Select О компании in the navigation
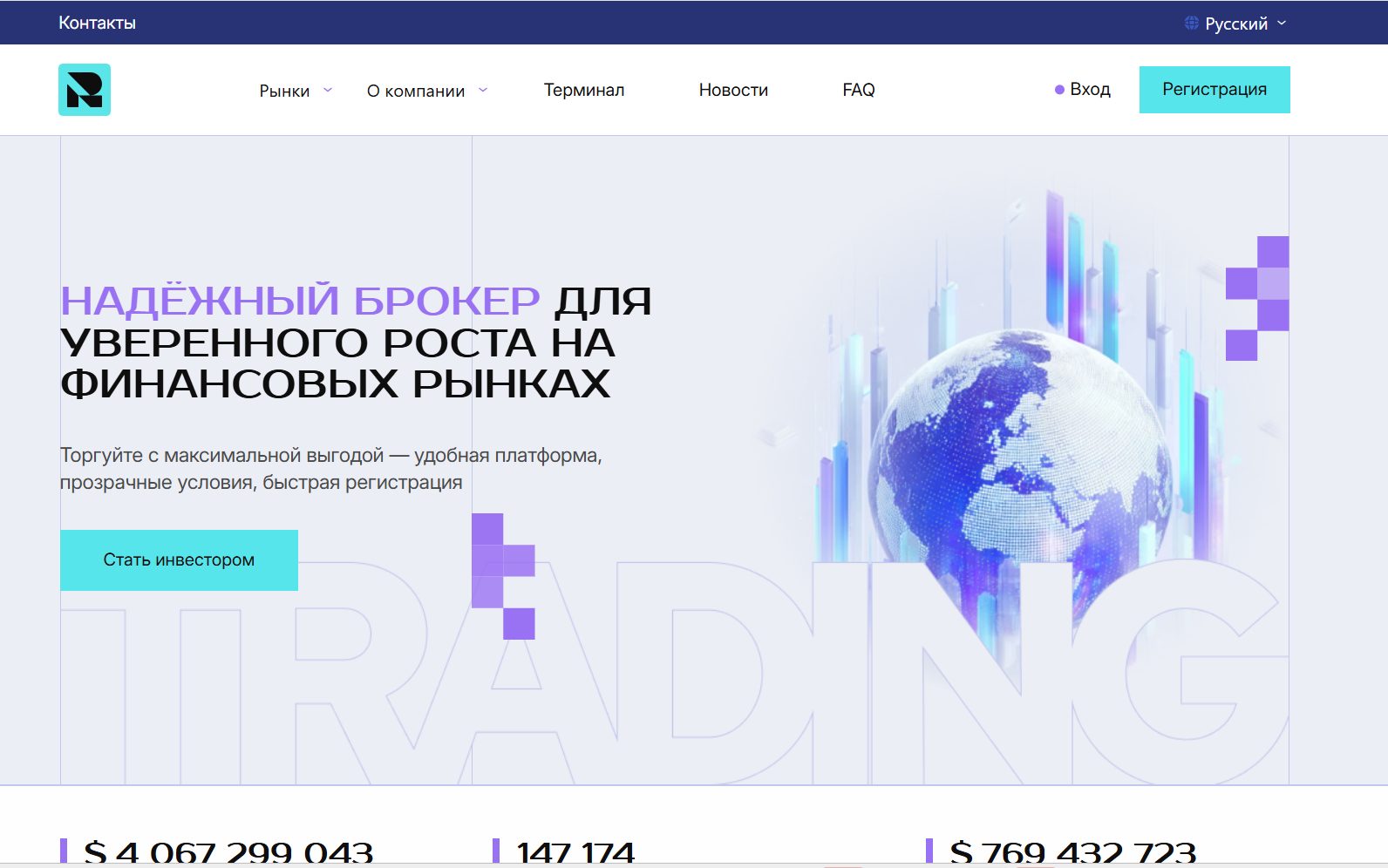The width and height of the screenshot is (1388, 868). (x=416, y=91)
